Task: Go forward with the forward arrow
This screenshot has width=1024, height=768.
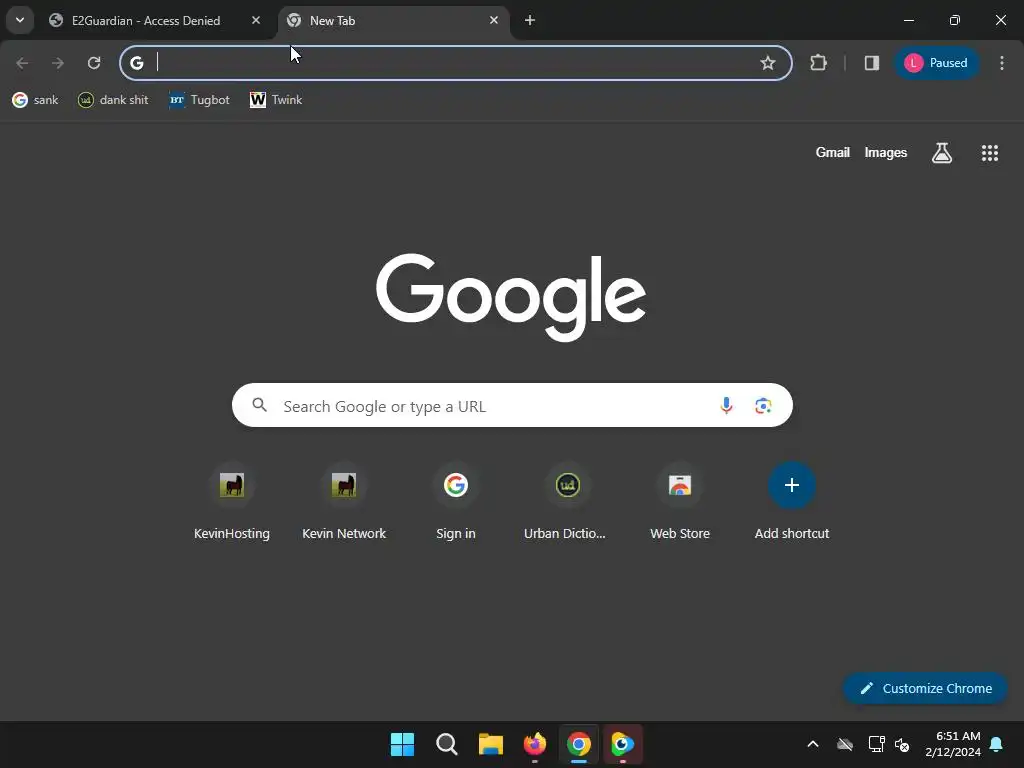Action: point(58,63)
